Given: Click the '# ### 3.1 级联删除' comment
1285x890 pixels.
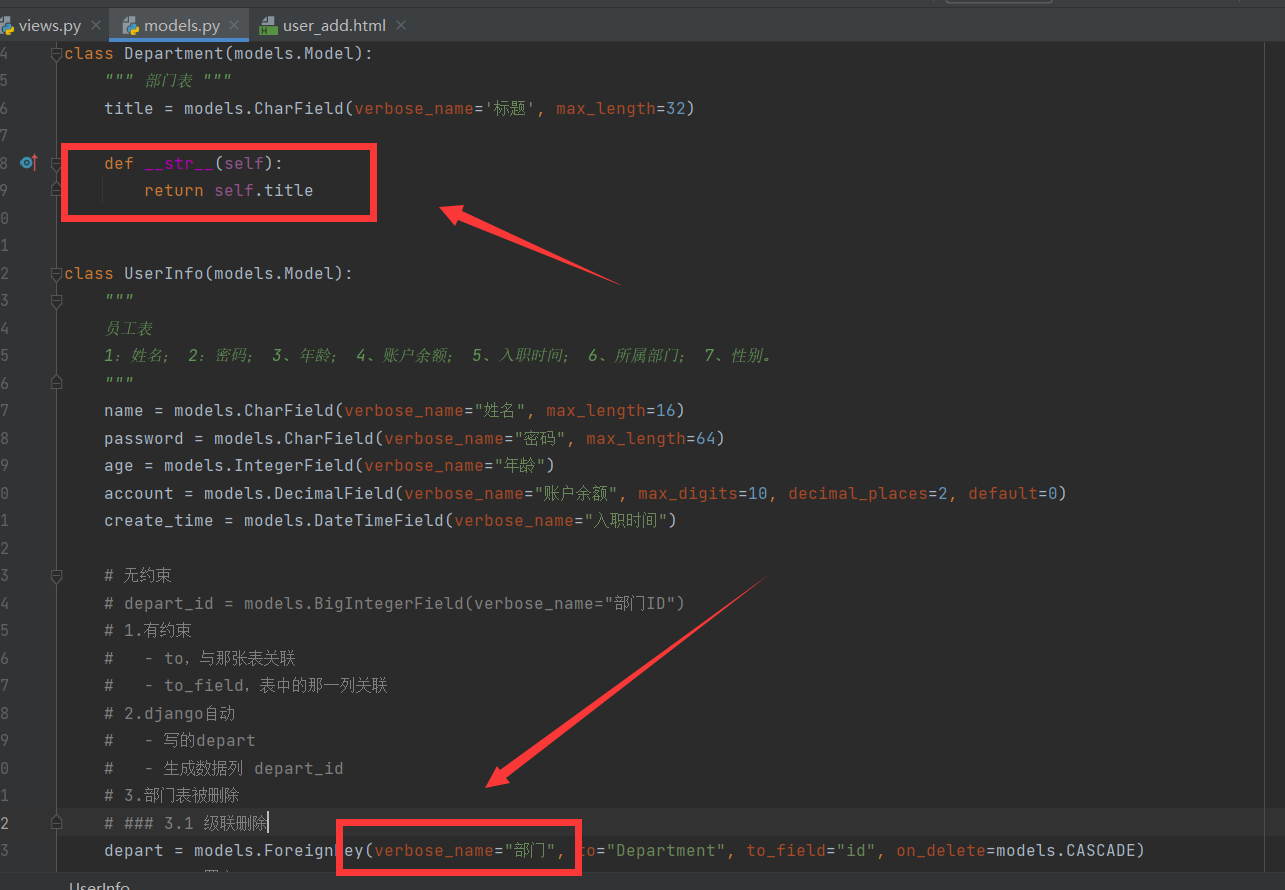Looking at the screenshot, I should click(x=186, y=823).
